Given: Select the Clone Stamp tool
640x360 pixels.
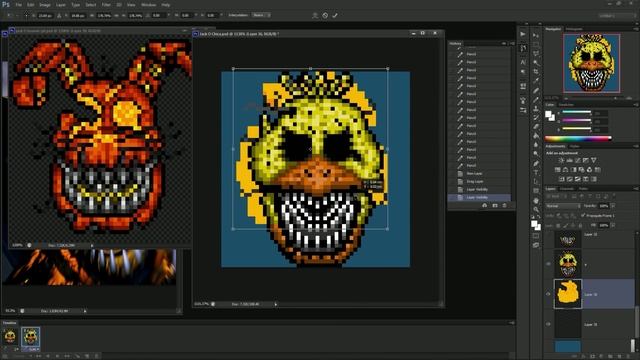Looking at the screenshot, I should coord(536,109).
